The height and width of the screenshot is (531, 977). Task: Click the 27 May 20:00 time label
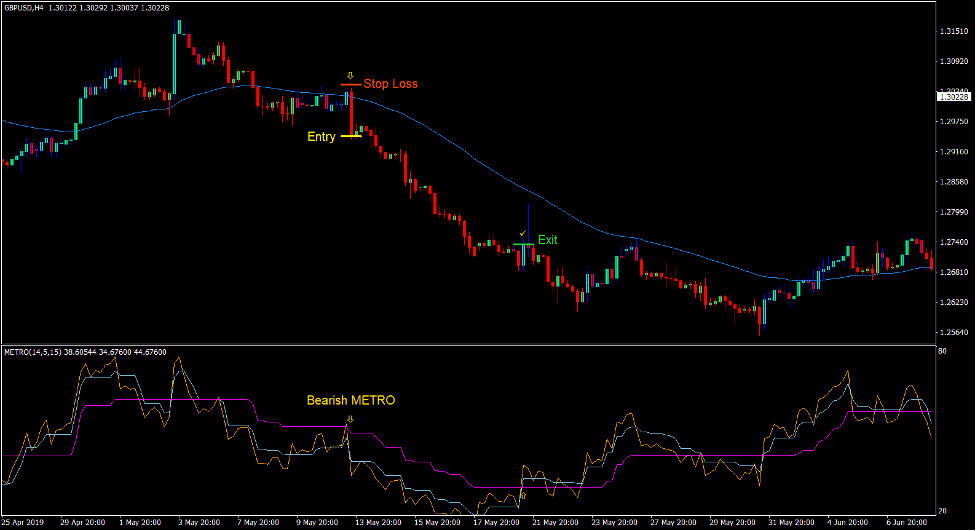point(674,522)
